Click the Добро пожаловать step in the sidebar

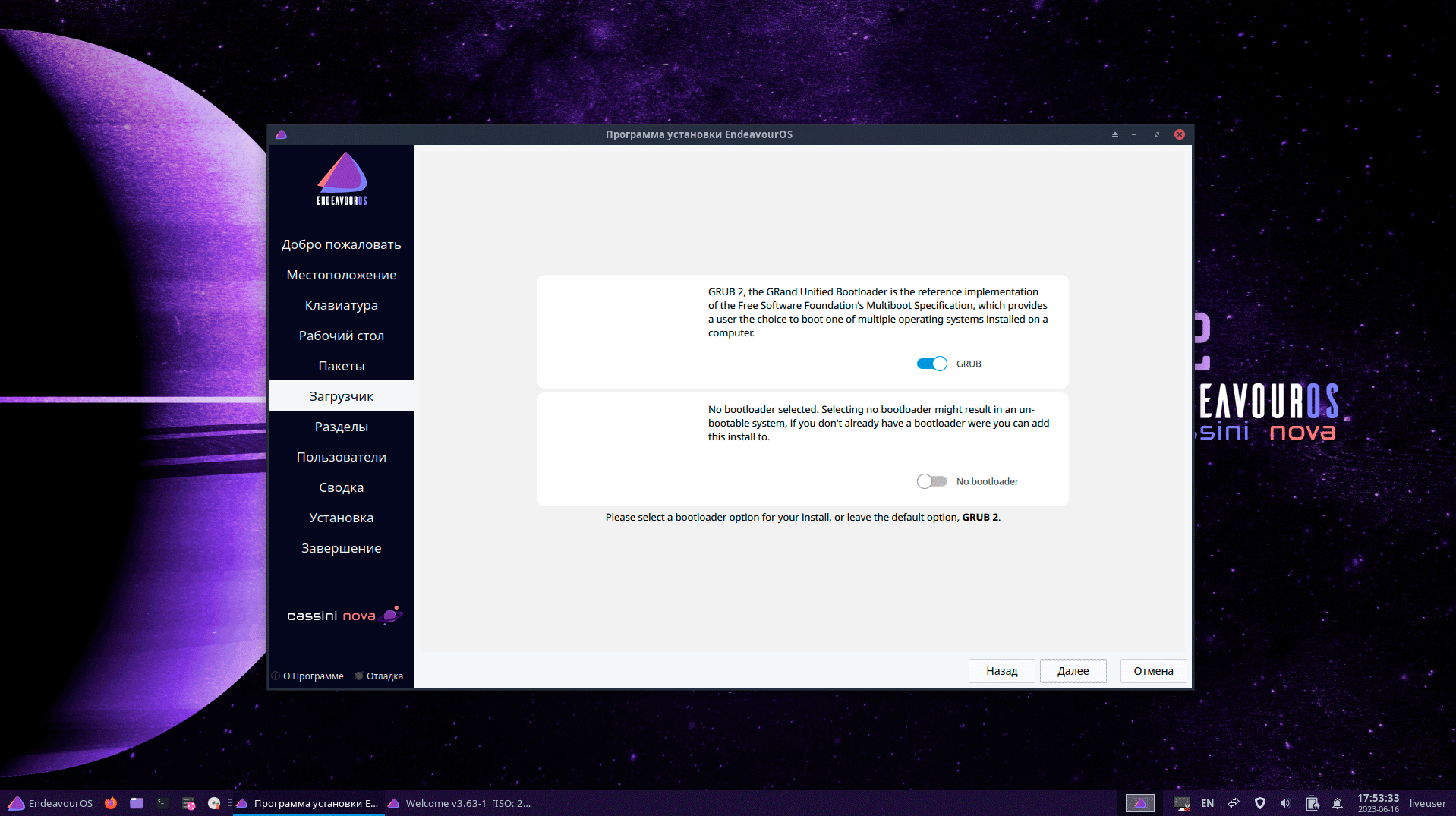(x=342, y=244)
